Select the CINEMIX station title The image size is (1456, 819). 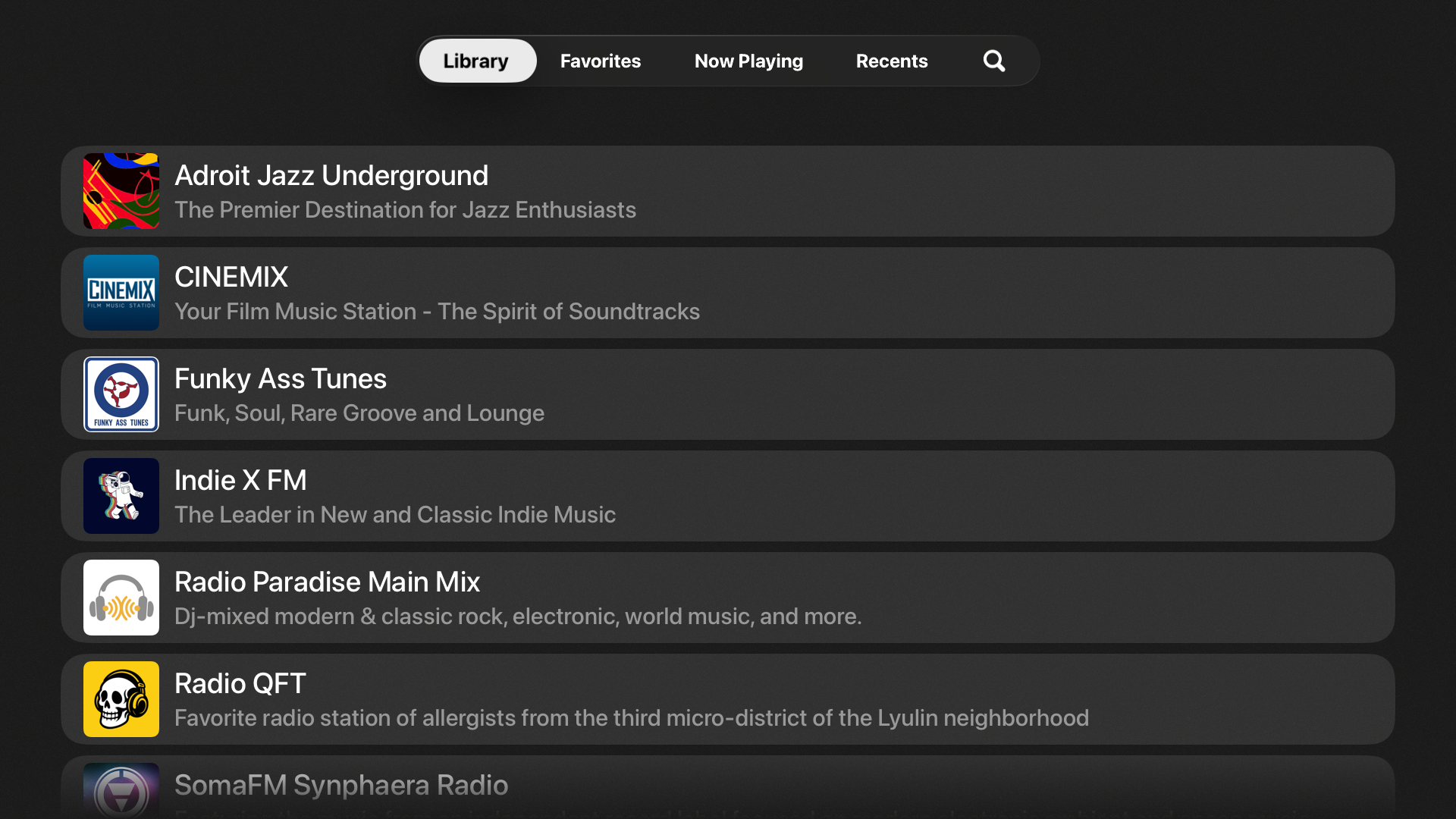(x=231, y=278)
